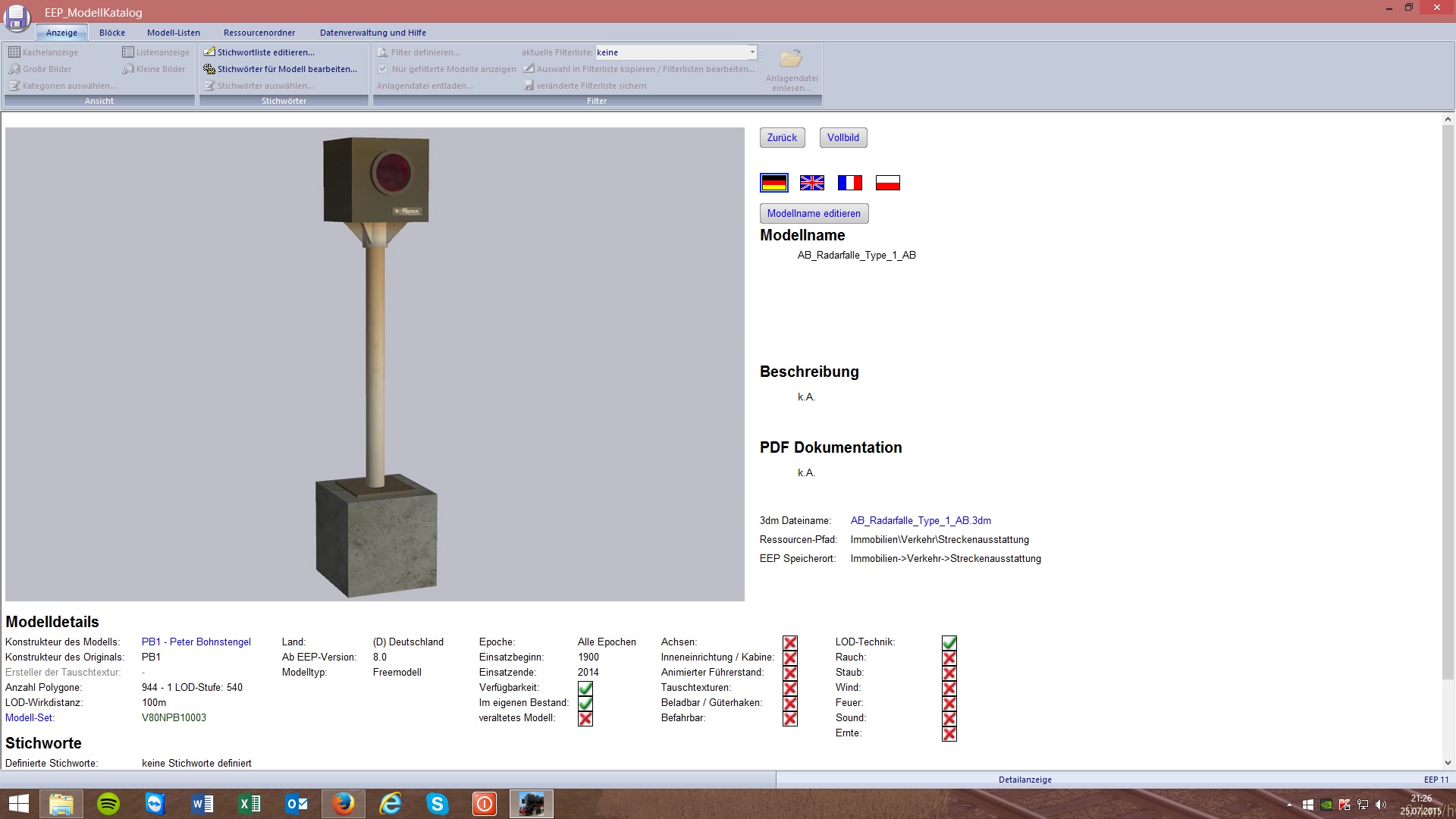Open Spotify from the taskbar
The image size is (1456, 819).
click(x=108, y=804)
